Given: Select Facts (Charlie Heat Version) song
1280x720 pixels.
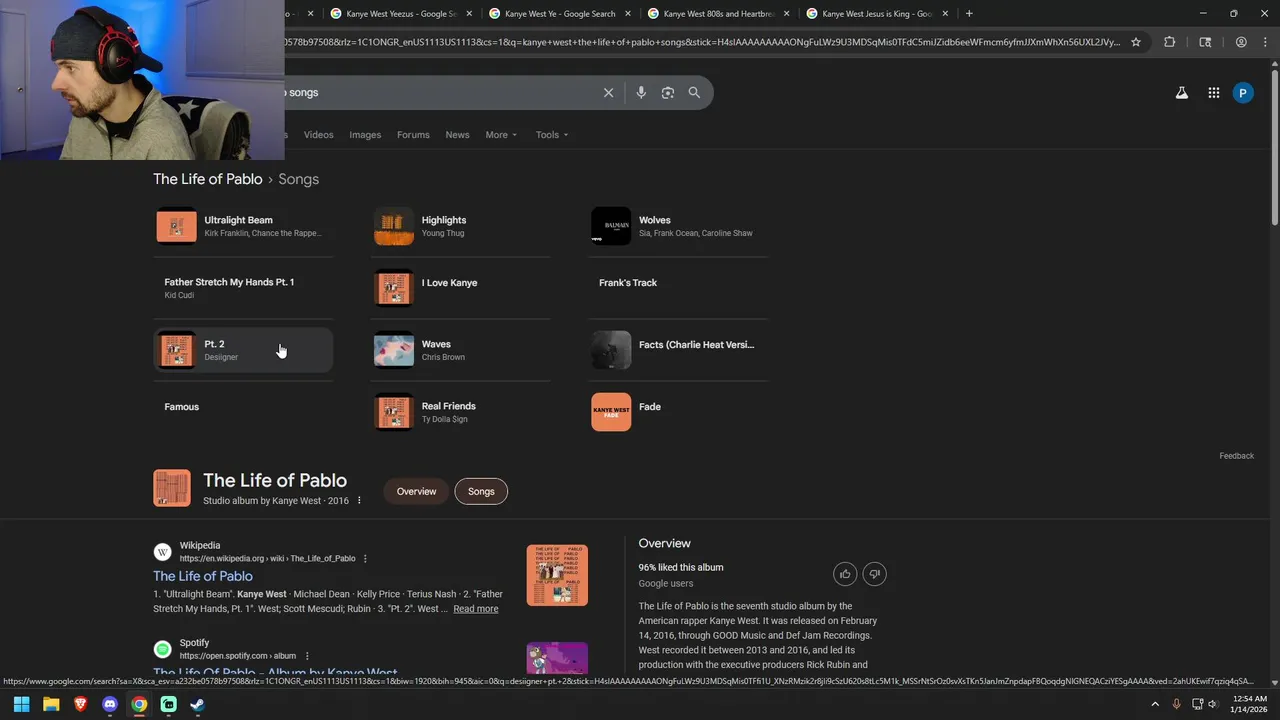Looking at the screenshot, I should point(678,350).
